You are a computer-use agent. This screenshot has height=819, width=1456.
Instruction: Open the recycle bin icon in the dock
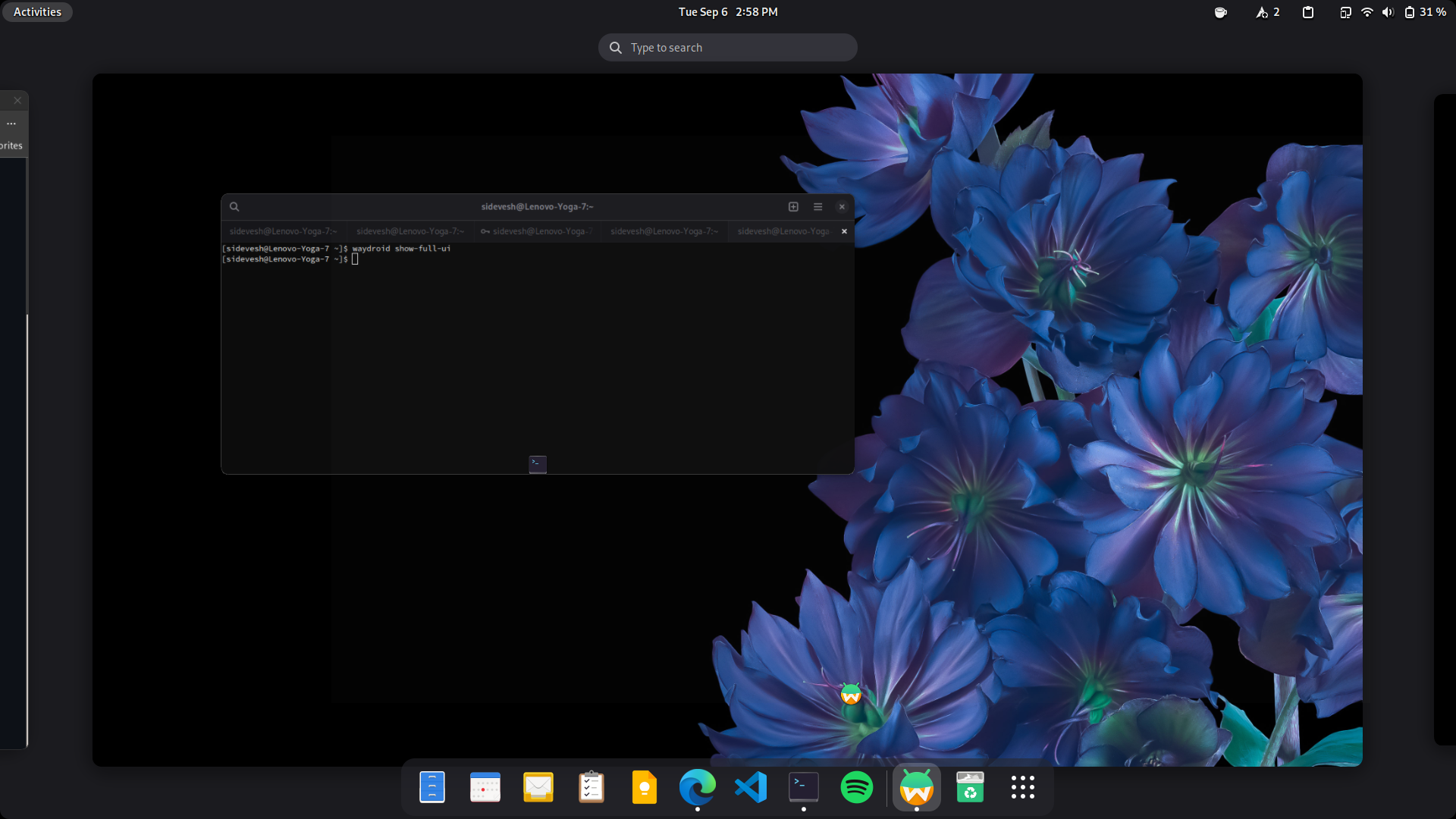[970, 787]
